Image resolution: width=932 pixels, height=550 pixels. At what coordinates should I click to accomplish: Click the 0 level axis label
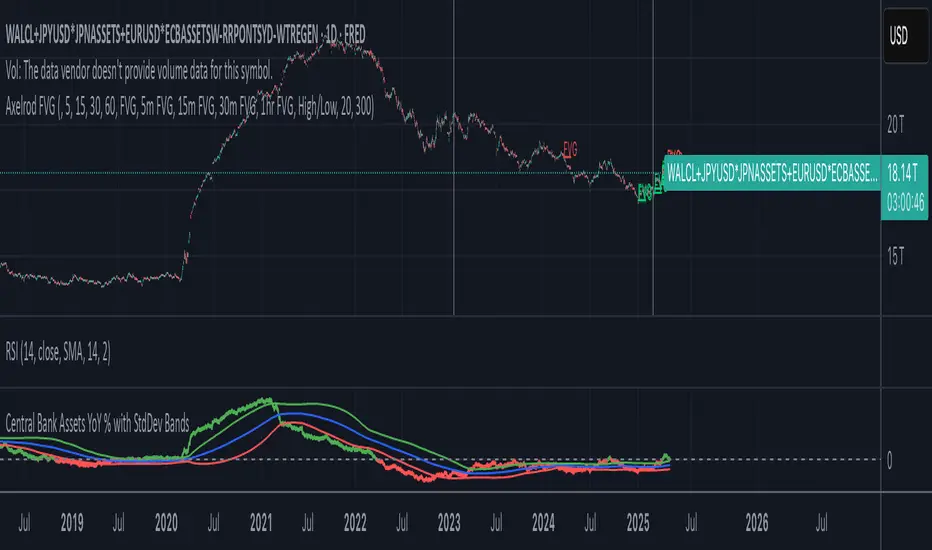pos(889,460)
